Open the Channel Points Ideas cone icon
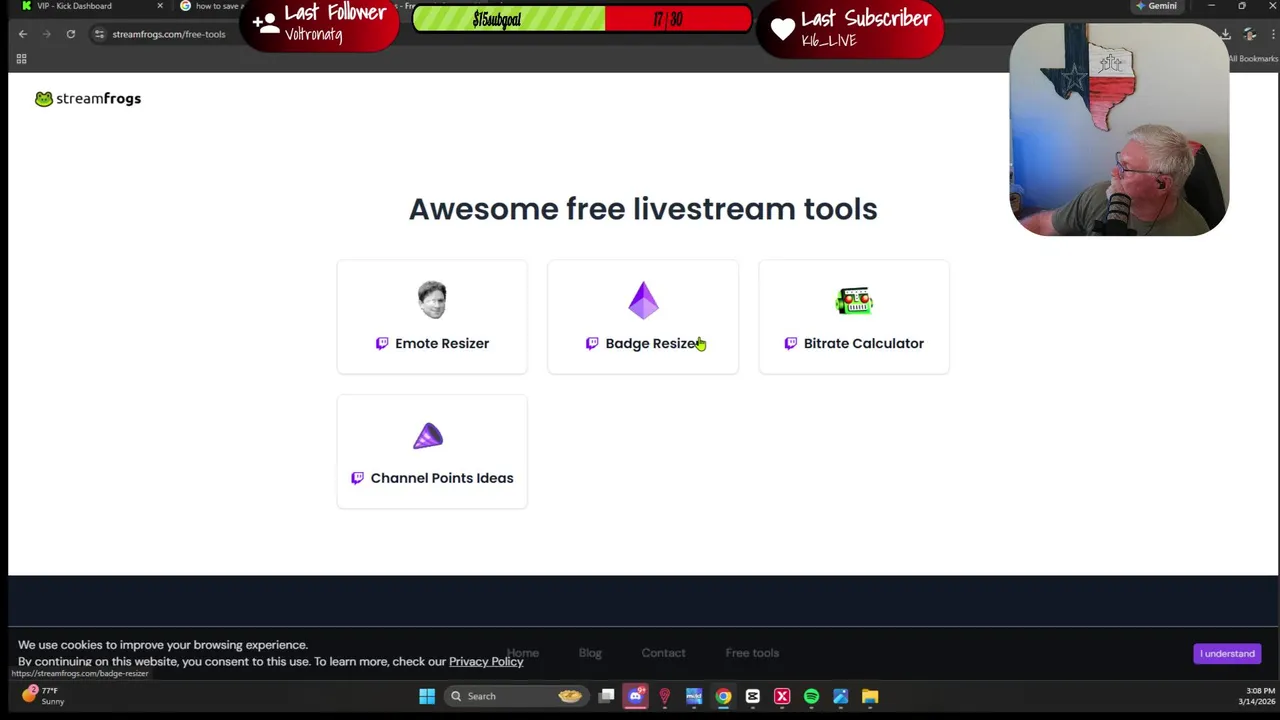 tap(428, 436)
